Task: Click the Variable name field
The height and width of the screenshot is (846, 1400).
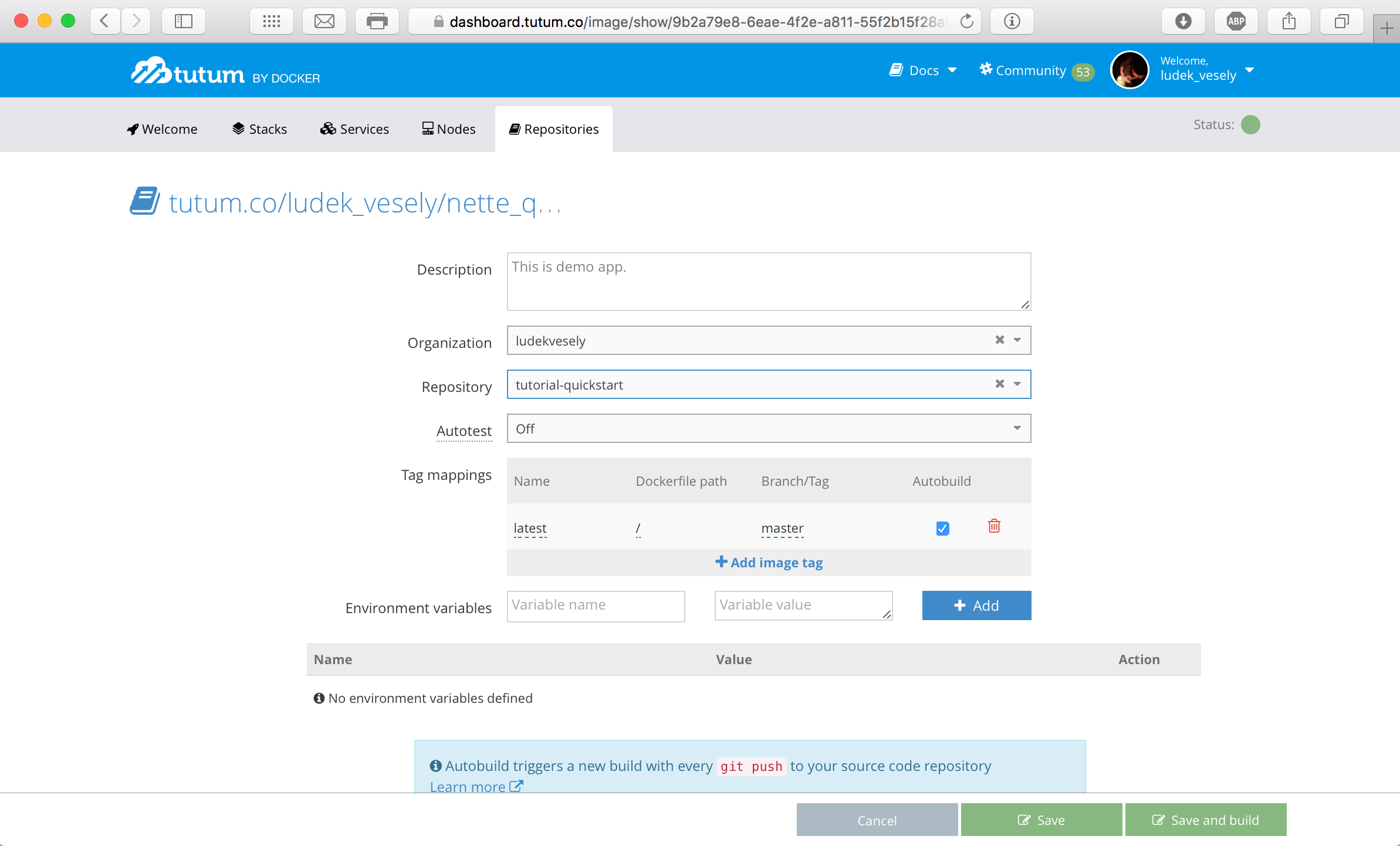Action: click(596, 606)
